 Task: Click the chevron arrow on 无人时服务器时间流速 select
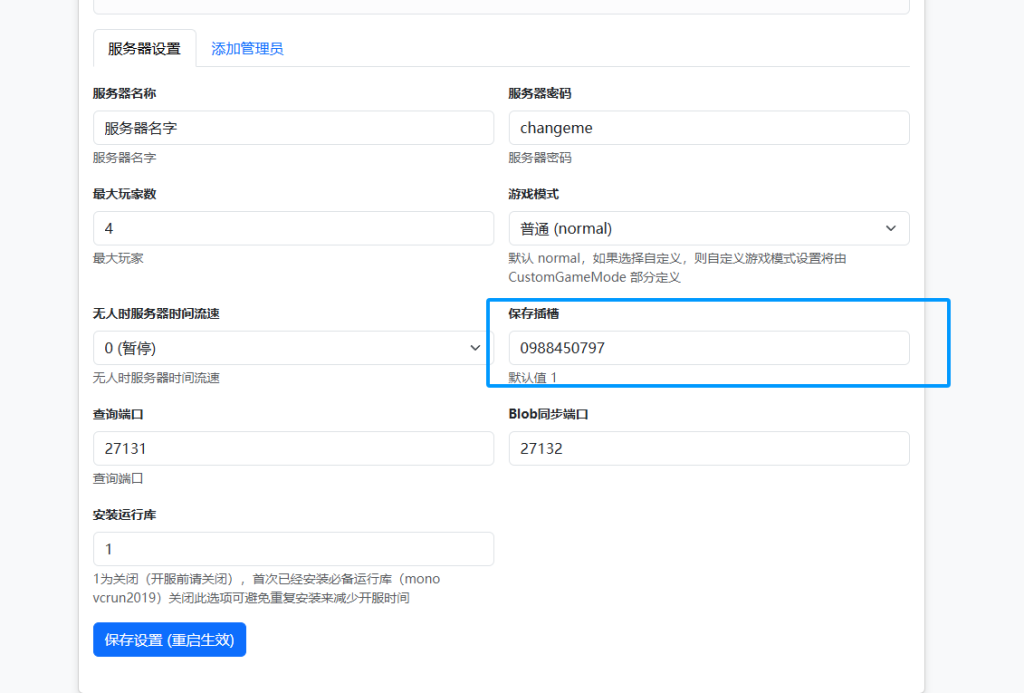pos(475,348)
